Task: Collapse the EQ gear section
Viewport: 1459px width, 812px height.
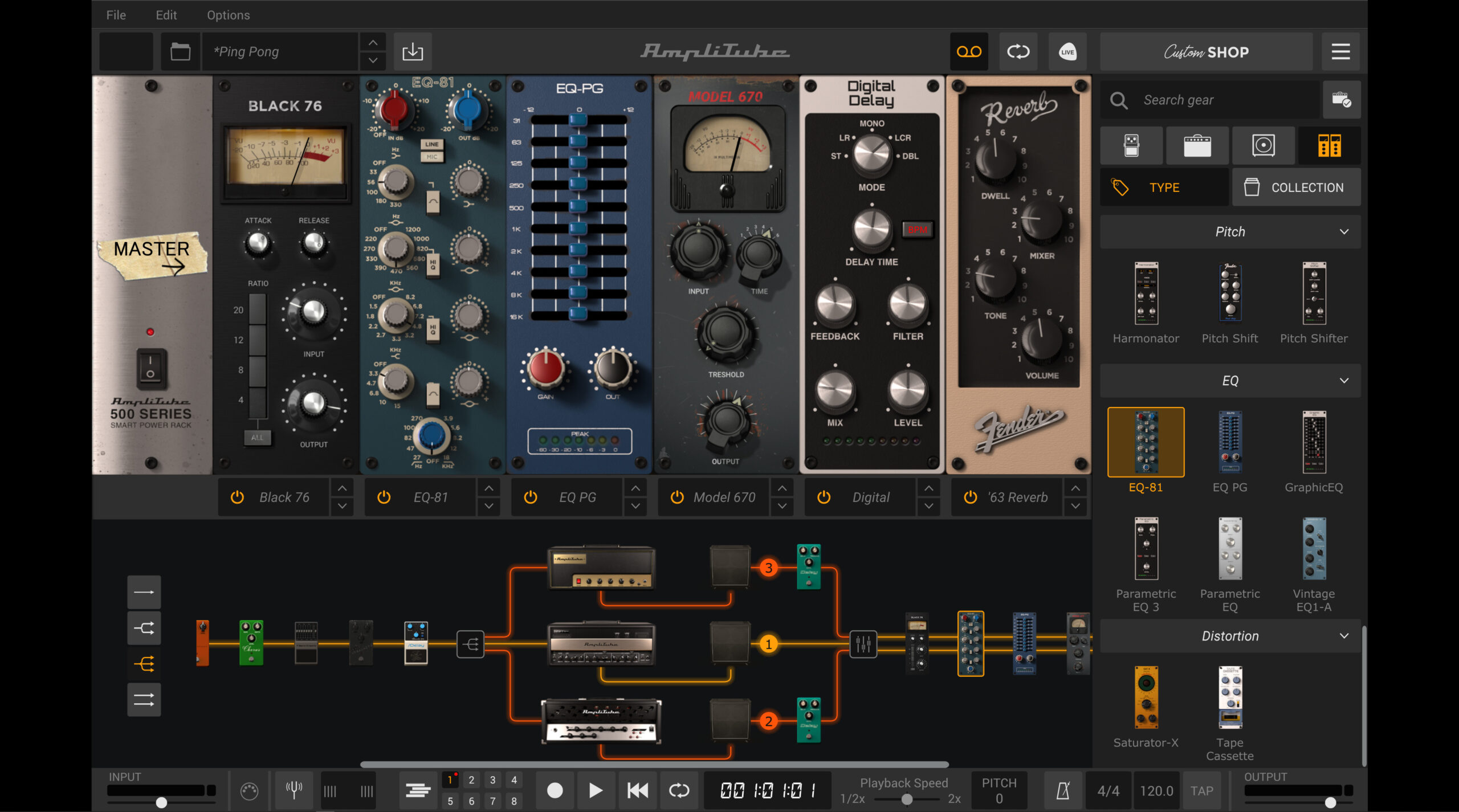Action: pos(1344,381)
